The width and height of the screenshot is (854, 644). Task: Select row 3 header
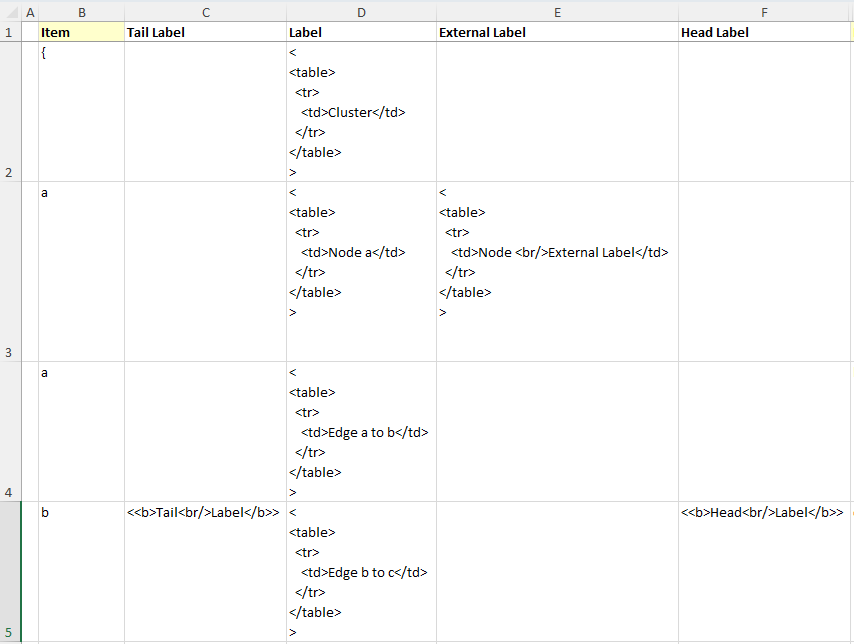pos(10,271)
